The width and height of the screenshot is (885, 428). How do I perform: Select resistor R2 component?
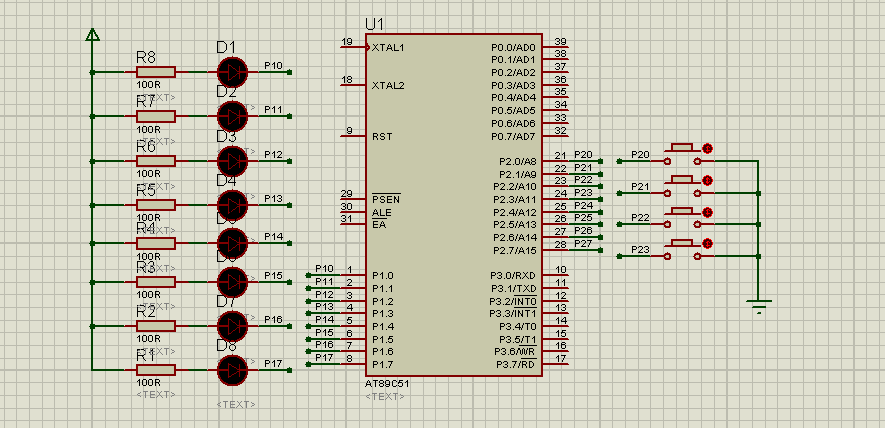click(x=156, y=326)
